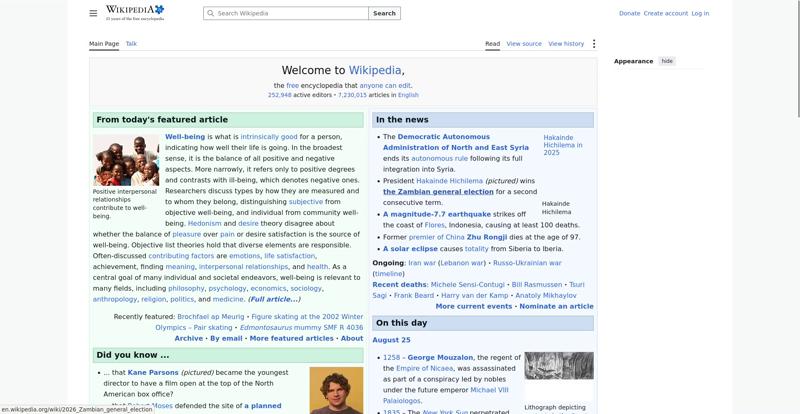Click the 'anyone can edit' link
800x414 pixels.
(385, 86)
